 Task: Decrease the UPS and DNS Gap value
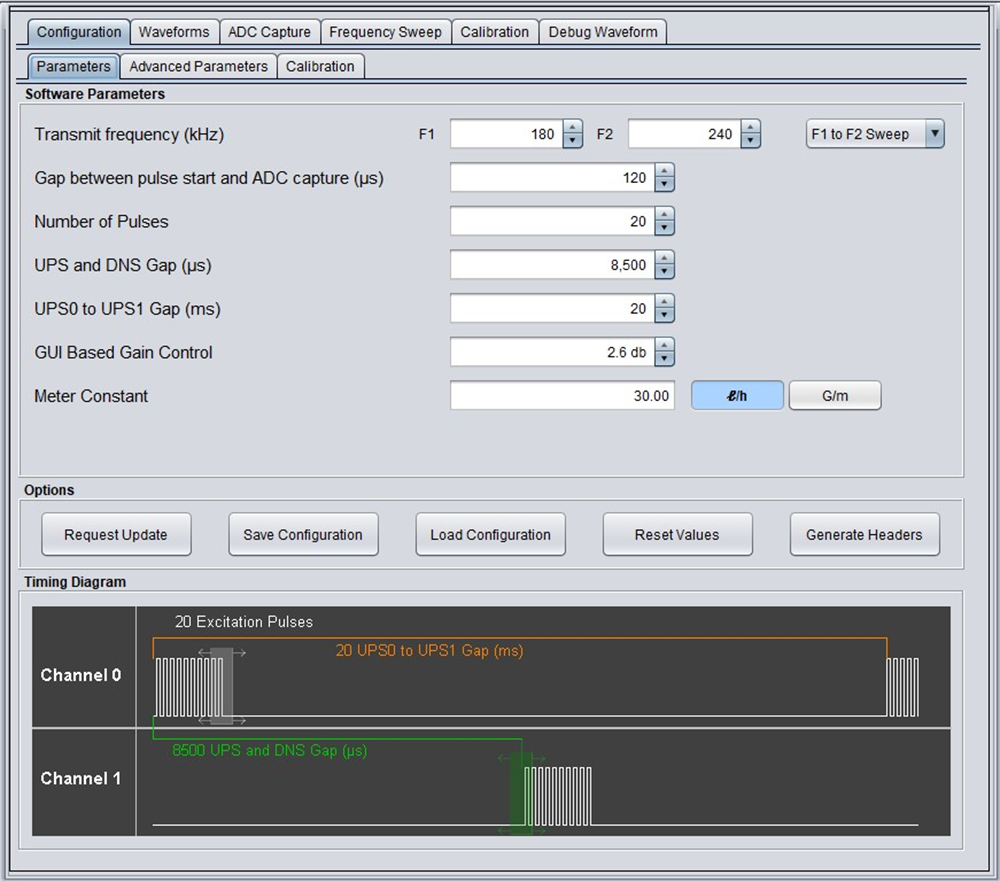click(x=664, y=272)
